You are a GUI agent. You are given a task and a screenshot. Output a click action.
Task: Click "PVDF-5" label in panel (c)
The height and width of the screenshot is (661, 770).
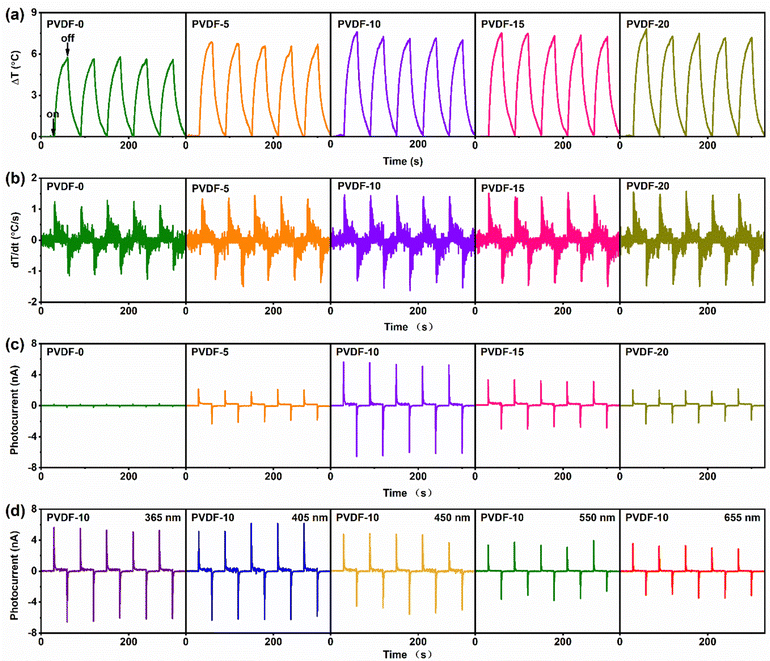click(x=210, y=352)
